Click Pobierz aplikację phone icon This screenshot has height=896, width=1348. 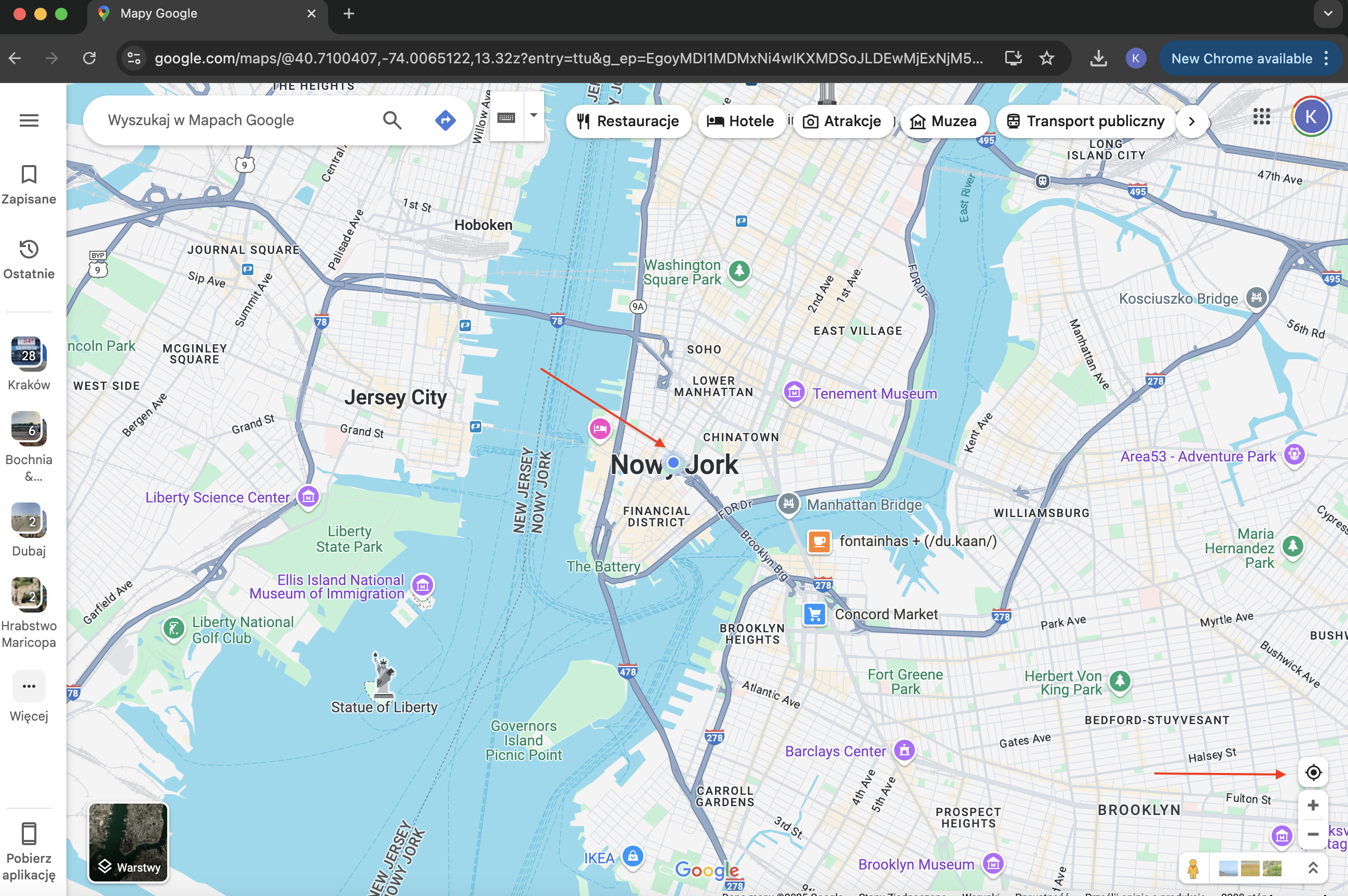(x=29, y=834)
